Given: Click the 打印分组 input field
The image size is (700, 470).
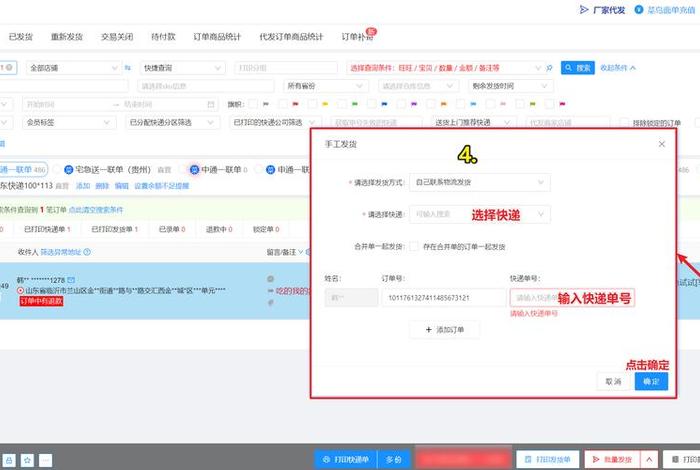Looking at the screenshot, I should [286, 68].
